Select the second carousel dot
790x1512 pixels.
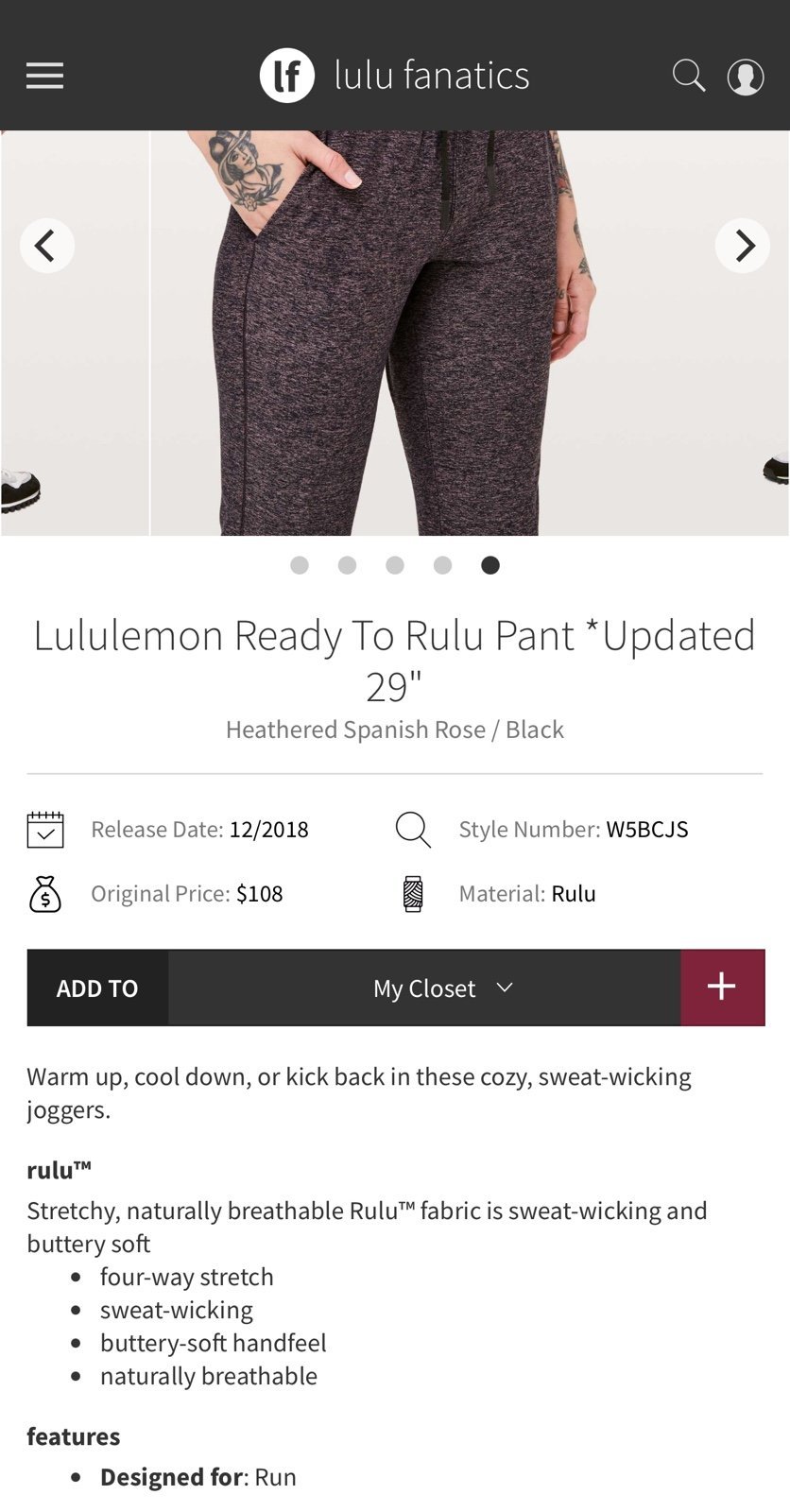[347, 565]
